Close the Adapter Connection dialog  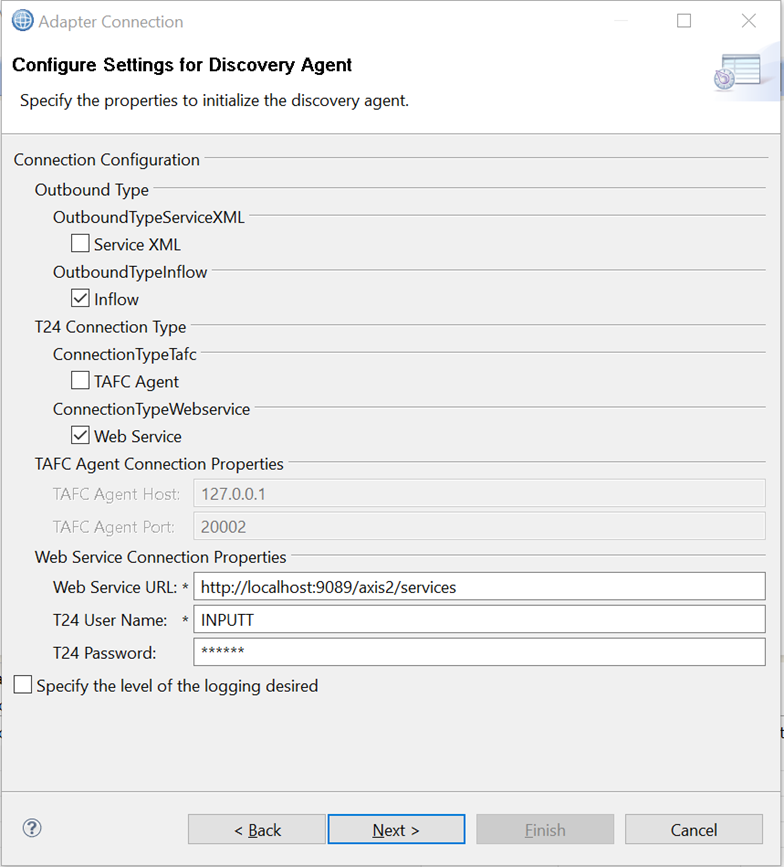pos(748,21)
